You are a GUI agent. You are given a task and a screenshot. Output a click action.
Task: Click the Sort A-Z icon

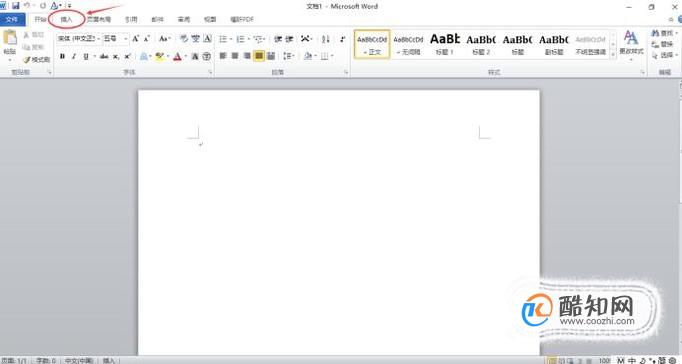pos(325,39)
